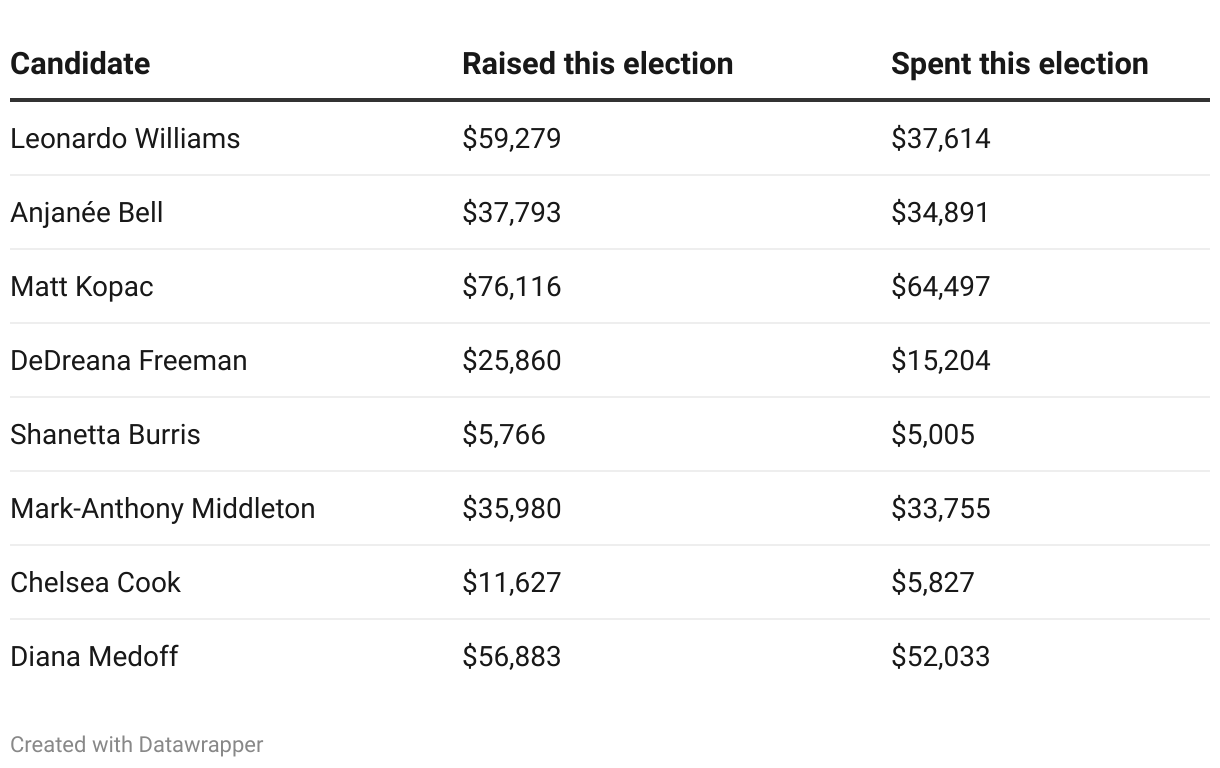This screenshot has height=768, width=1220.
Task: Click the $5,005 spent amount
Action: pyautogui.click(x=932, y=434)
